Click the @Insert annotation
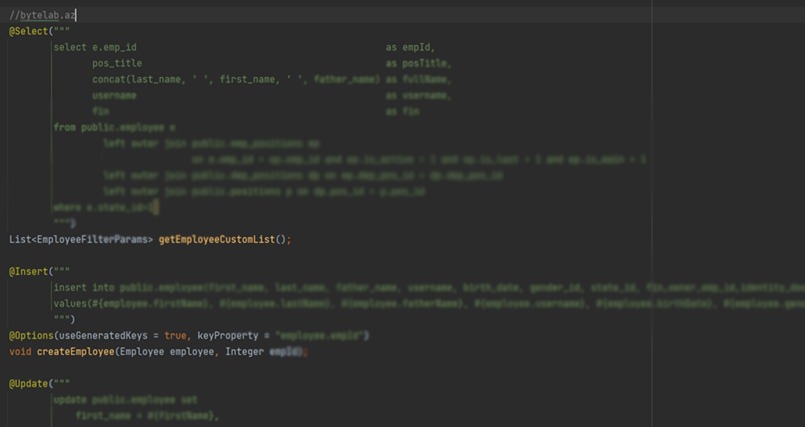 (x=27, y=271)
